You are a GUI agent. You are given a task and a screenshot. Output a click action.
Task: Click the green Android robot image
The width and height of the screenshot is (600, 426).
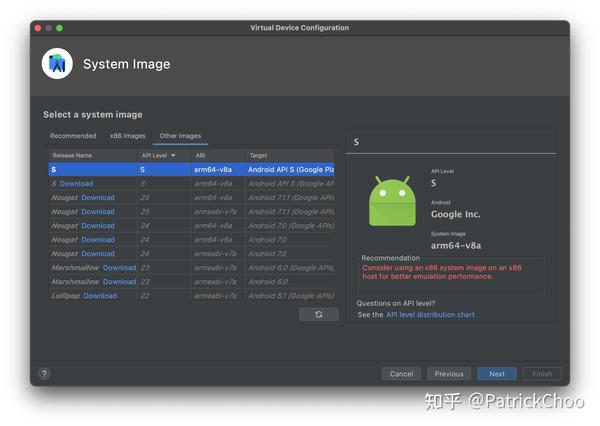click(x=392, y=201)
